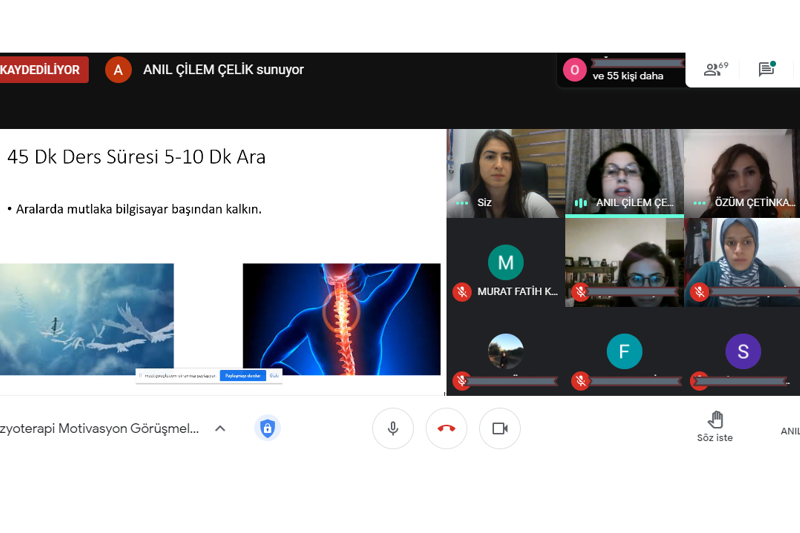Open the participants list icon
This screenshot has width=800, height=533.
715,69
